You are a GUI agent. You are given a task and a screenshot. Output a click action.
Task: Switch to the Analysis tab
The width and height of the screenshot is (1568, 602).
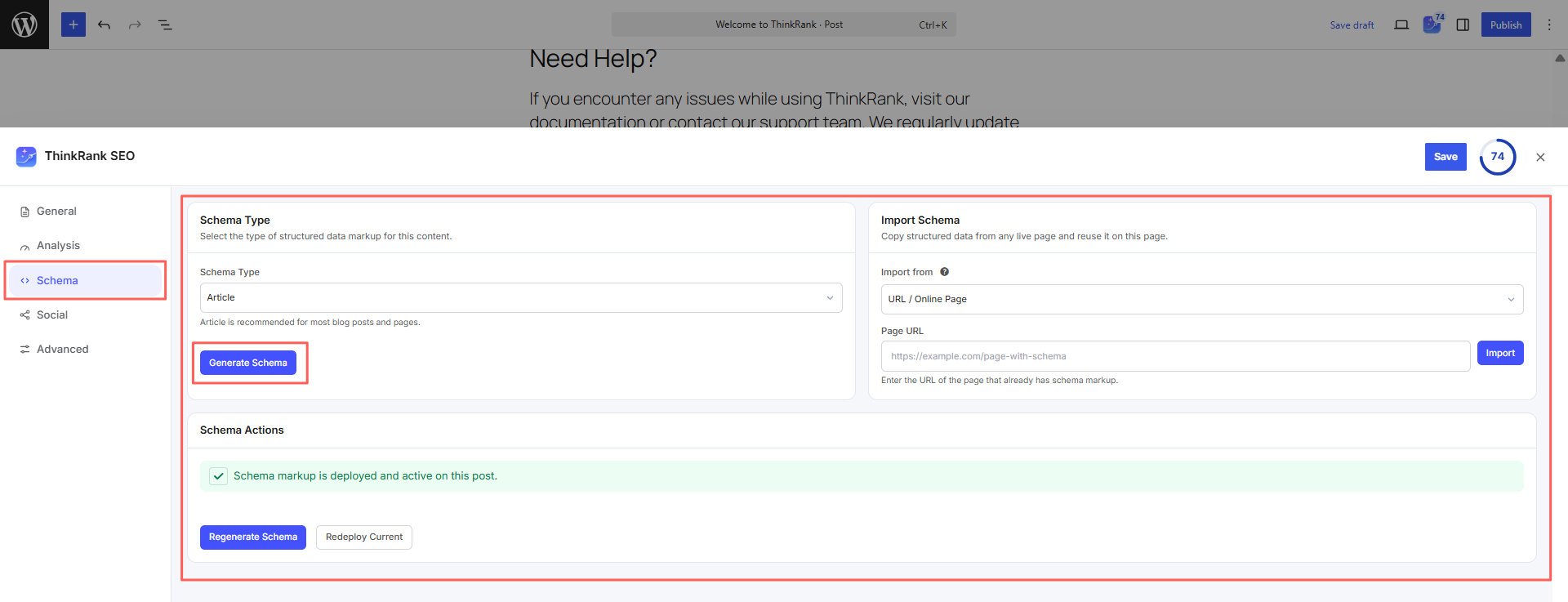[x=85, y=245]
